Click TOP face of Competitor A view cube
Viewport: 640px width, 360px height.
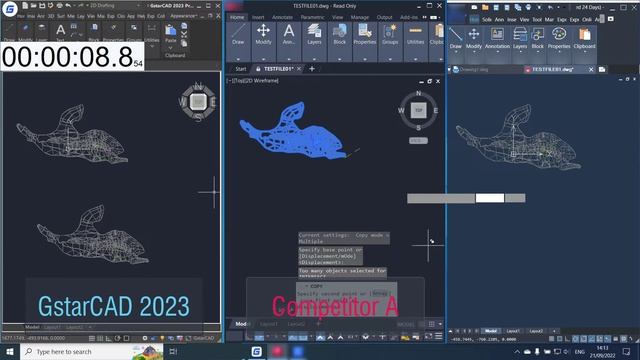click(x=418, y=110)
